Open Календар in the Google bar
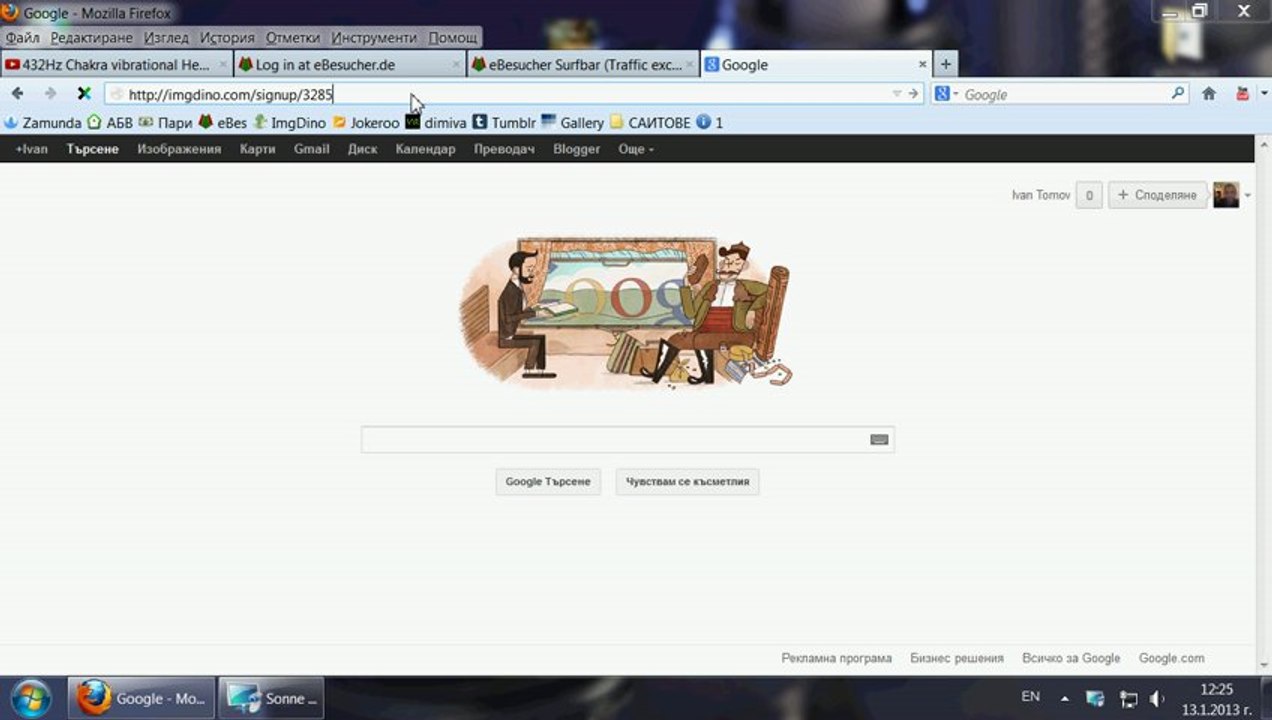Image resolution: width=1272 pixels, height=720 pixels. pyautogui.click(x=425, y=149)
